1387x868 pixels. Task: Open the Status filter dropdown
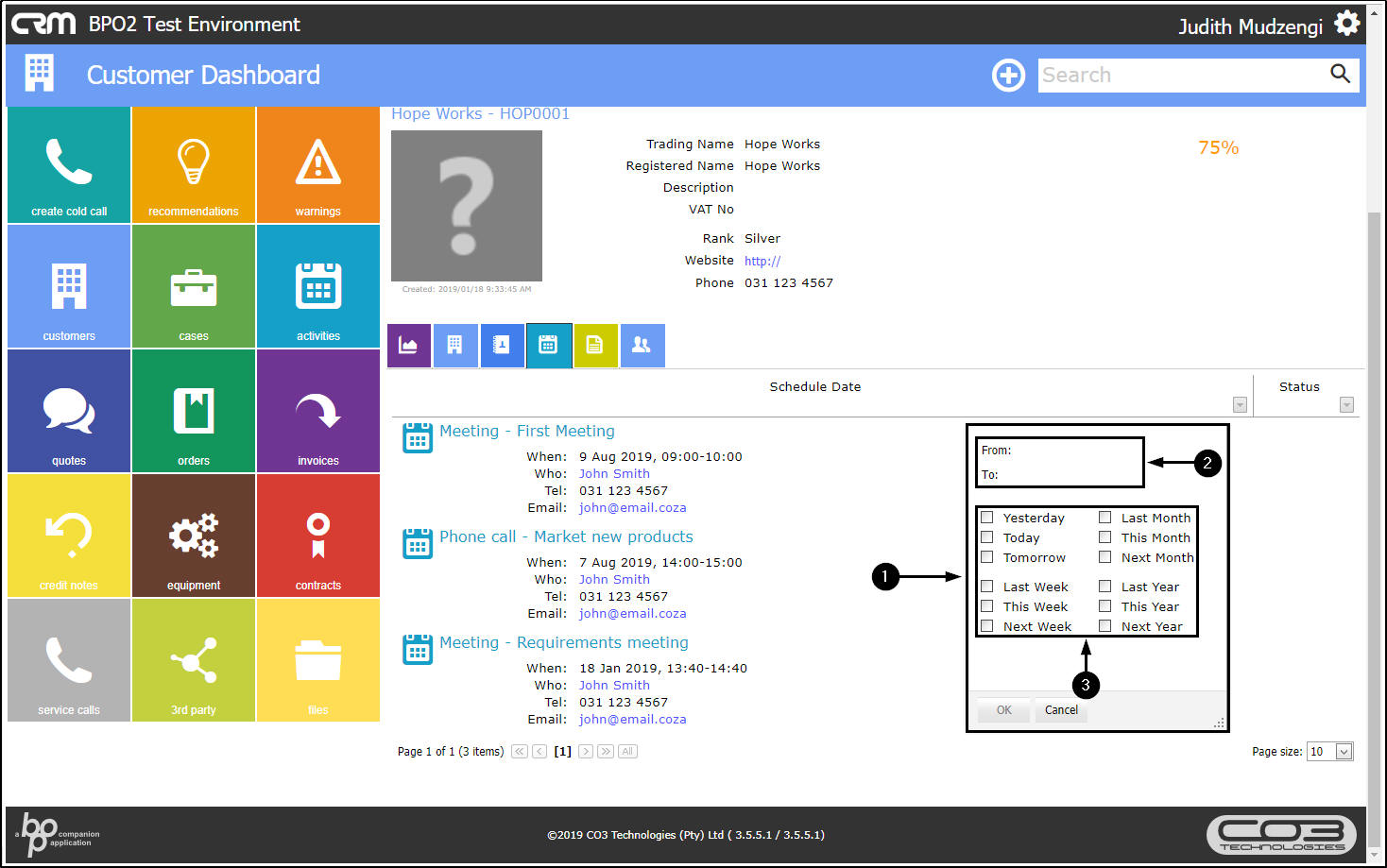[x=1346, y=405]
